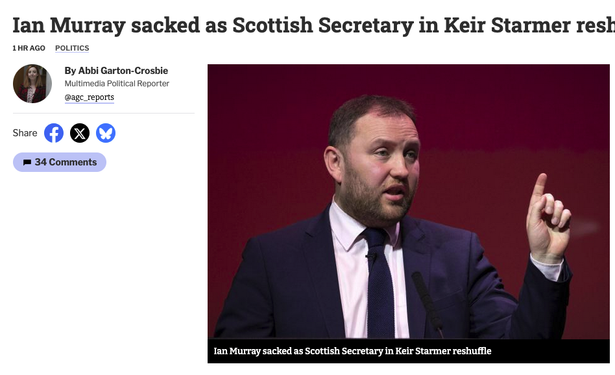Click the article headline about Ian Murray
Viewport: 615px width, 375px height.
coord(313,25)
